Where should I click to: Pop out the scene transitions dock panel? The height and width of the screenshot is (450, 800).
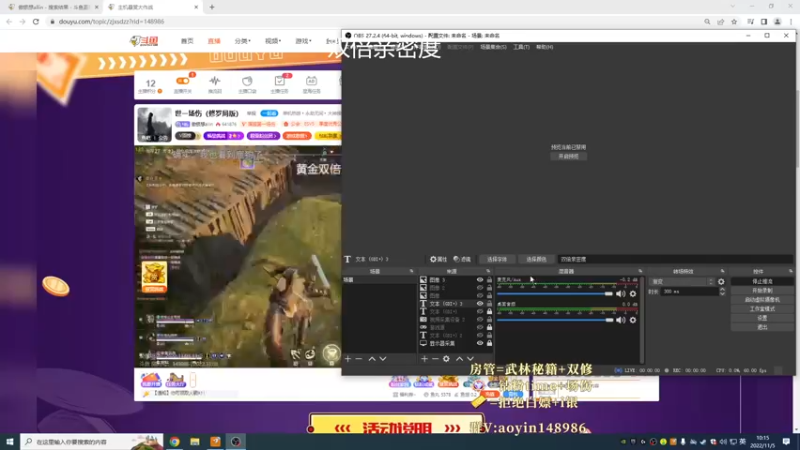(722, 271)
